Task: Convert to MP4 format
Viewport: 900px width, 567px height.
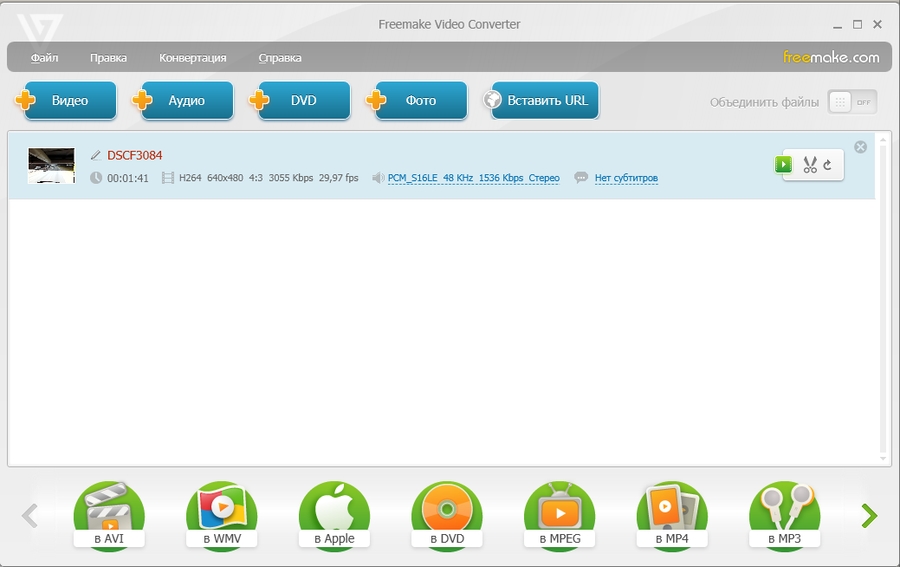Action: [x=672, y=516]
